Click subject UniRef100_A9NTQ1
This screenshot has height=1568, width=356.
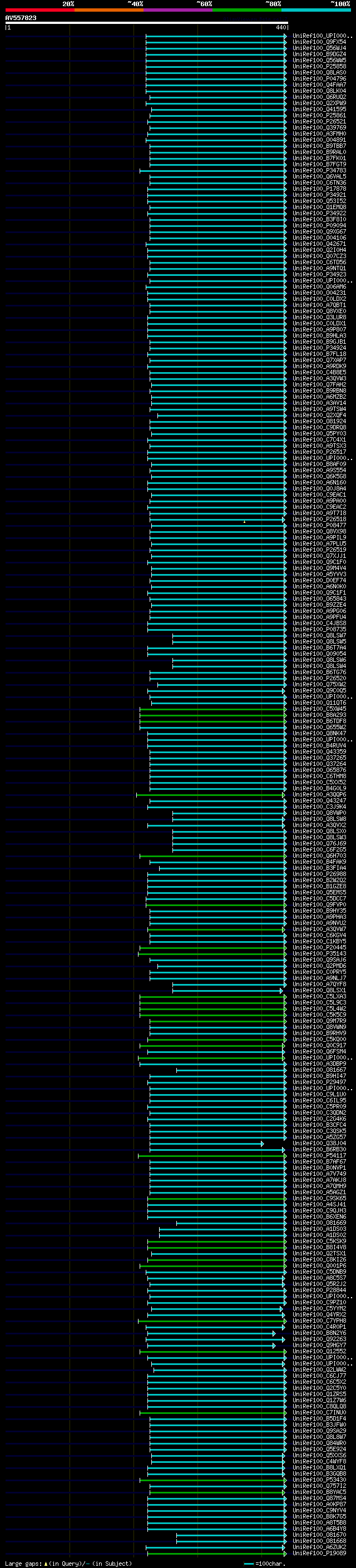click(x=319, y=268)
